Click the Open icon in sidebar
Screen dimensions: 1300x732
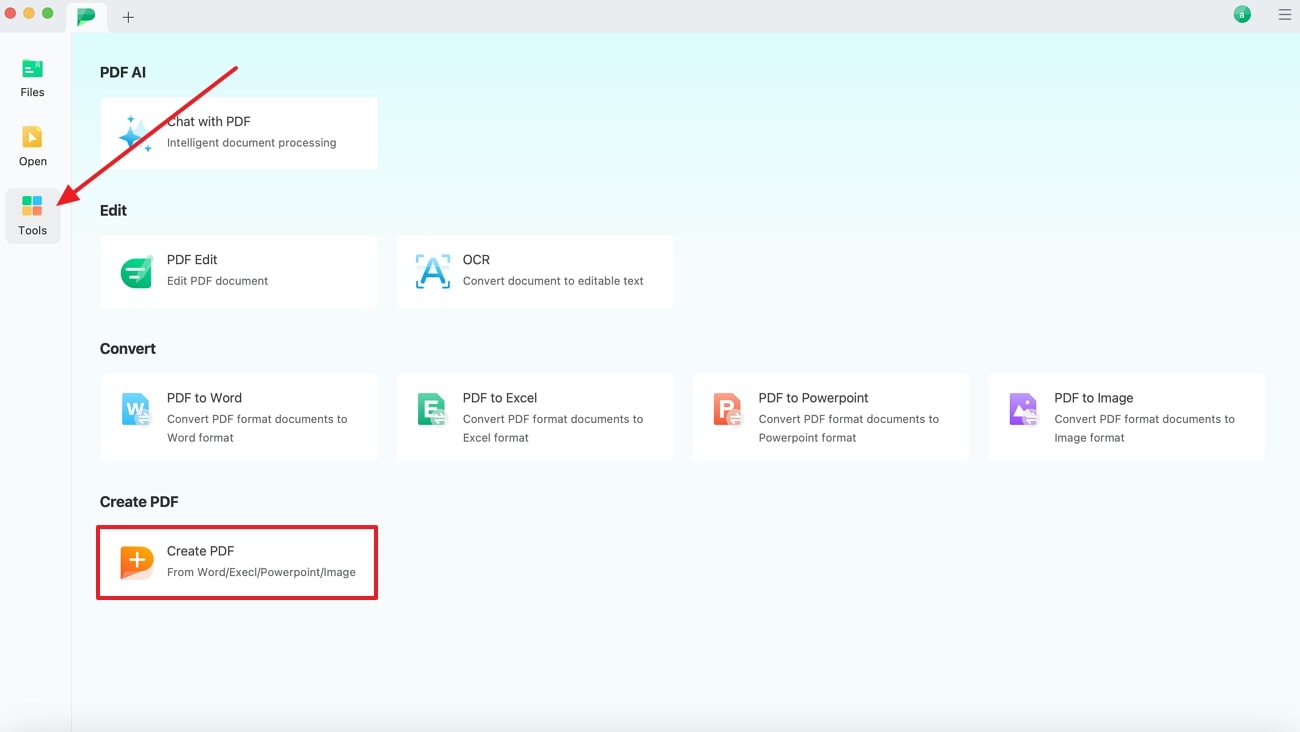tap(32, 137)
